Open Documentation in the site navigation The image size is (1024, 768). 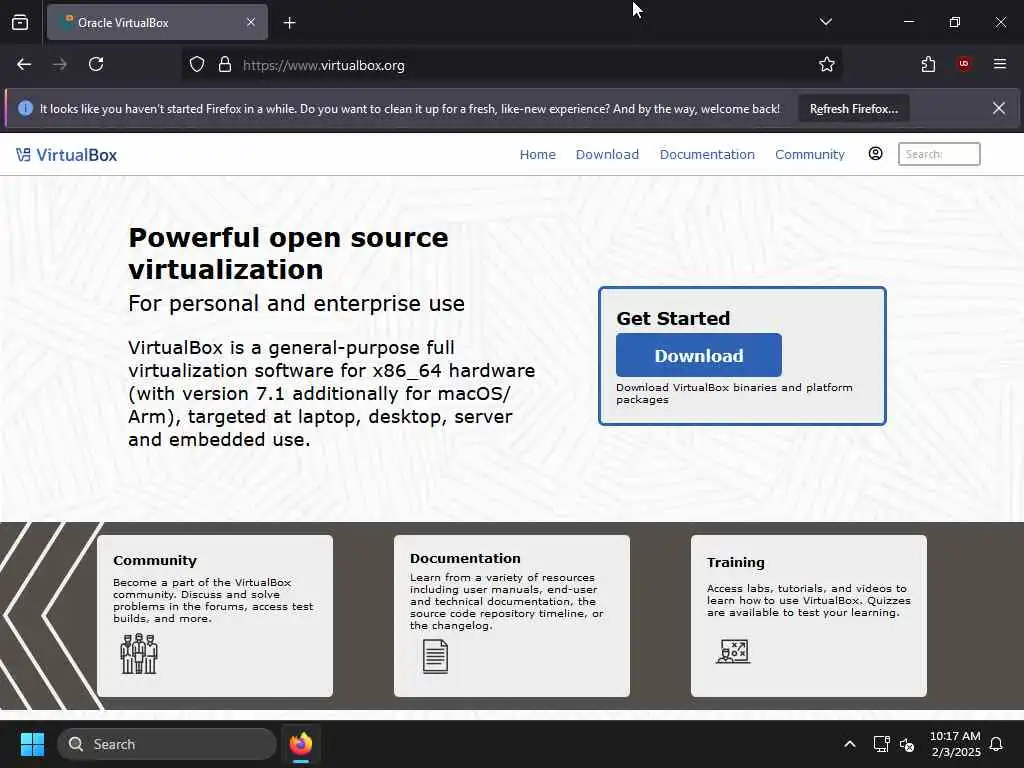707,155
